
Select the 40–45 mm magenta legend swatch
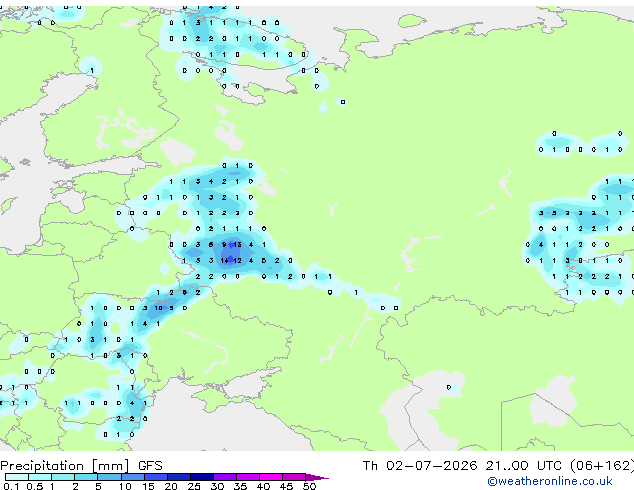[271, 477]
